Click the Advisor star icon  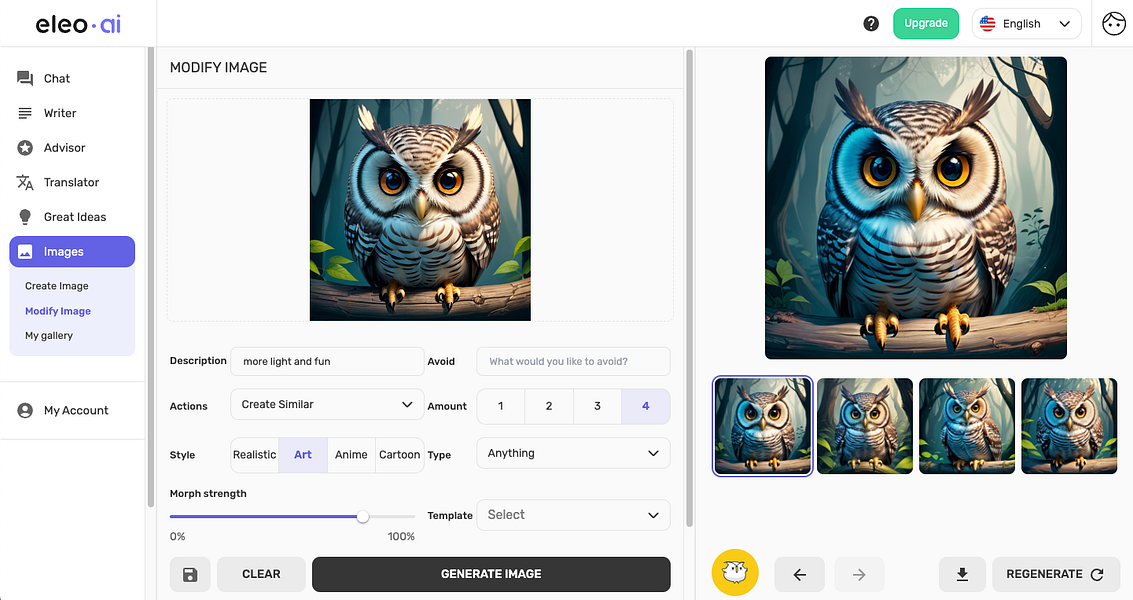pyautogui.click(x=25, y=147)
